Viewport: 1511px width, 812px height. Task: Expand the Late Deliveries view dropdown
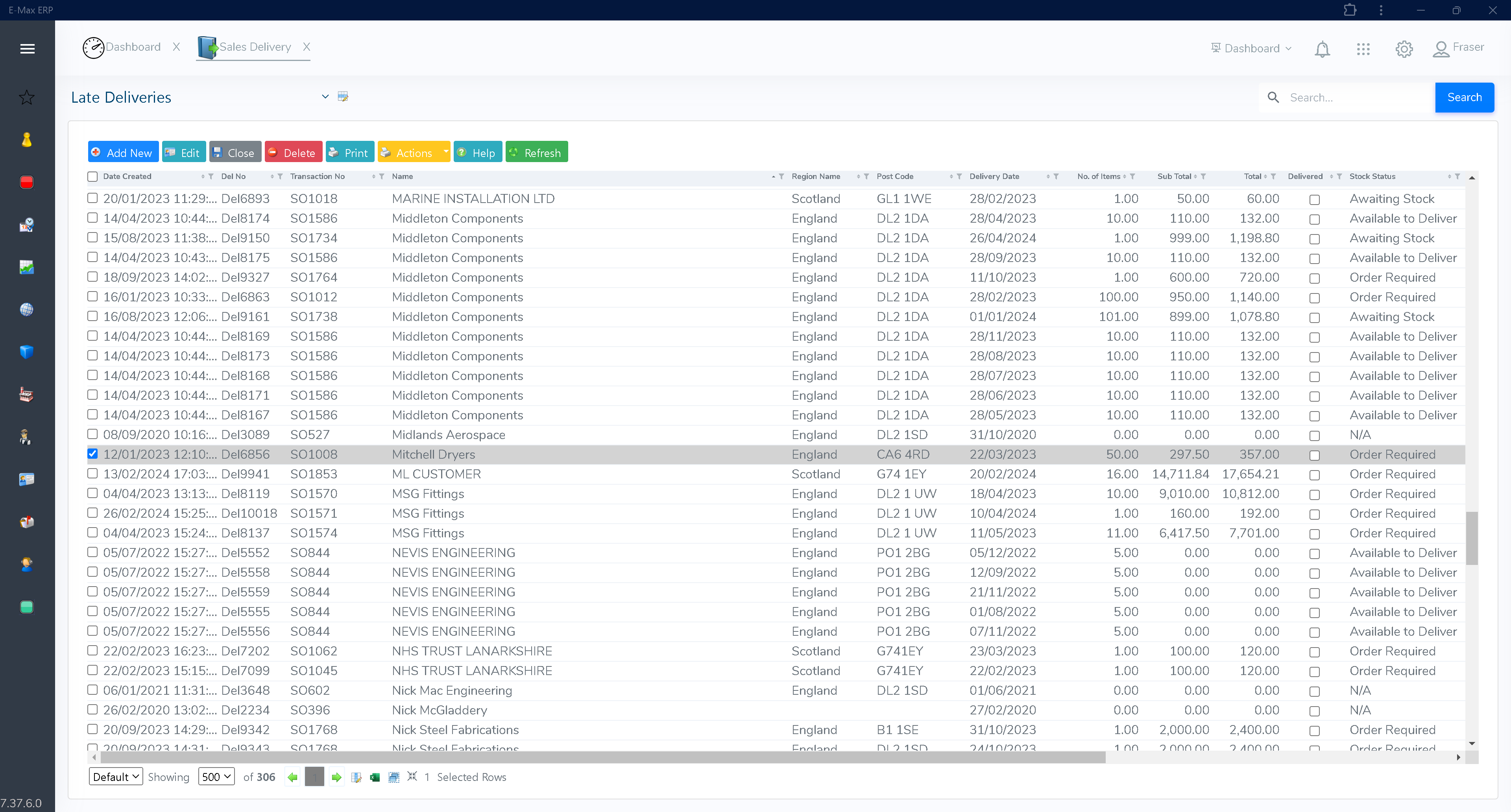325,96
